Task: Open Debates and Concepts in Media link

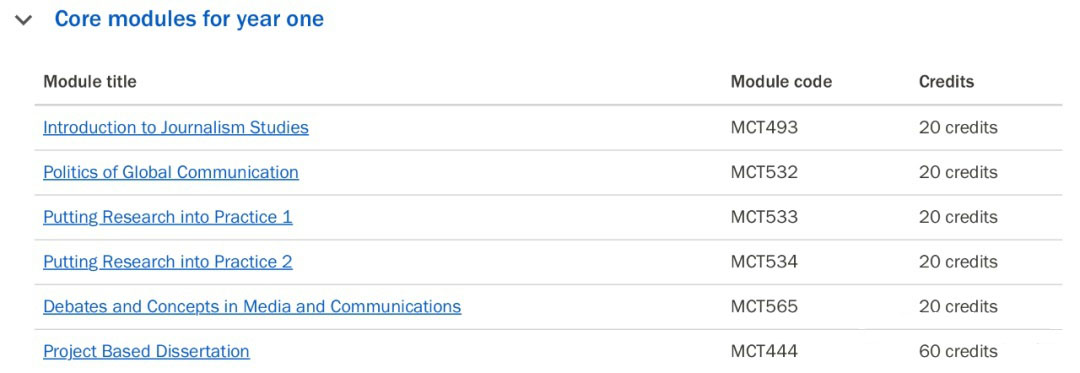Action: pyautogui.click(x=252, y=306)
